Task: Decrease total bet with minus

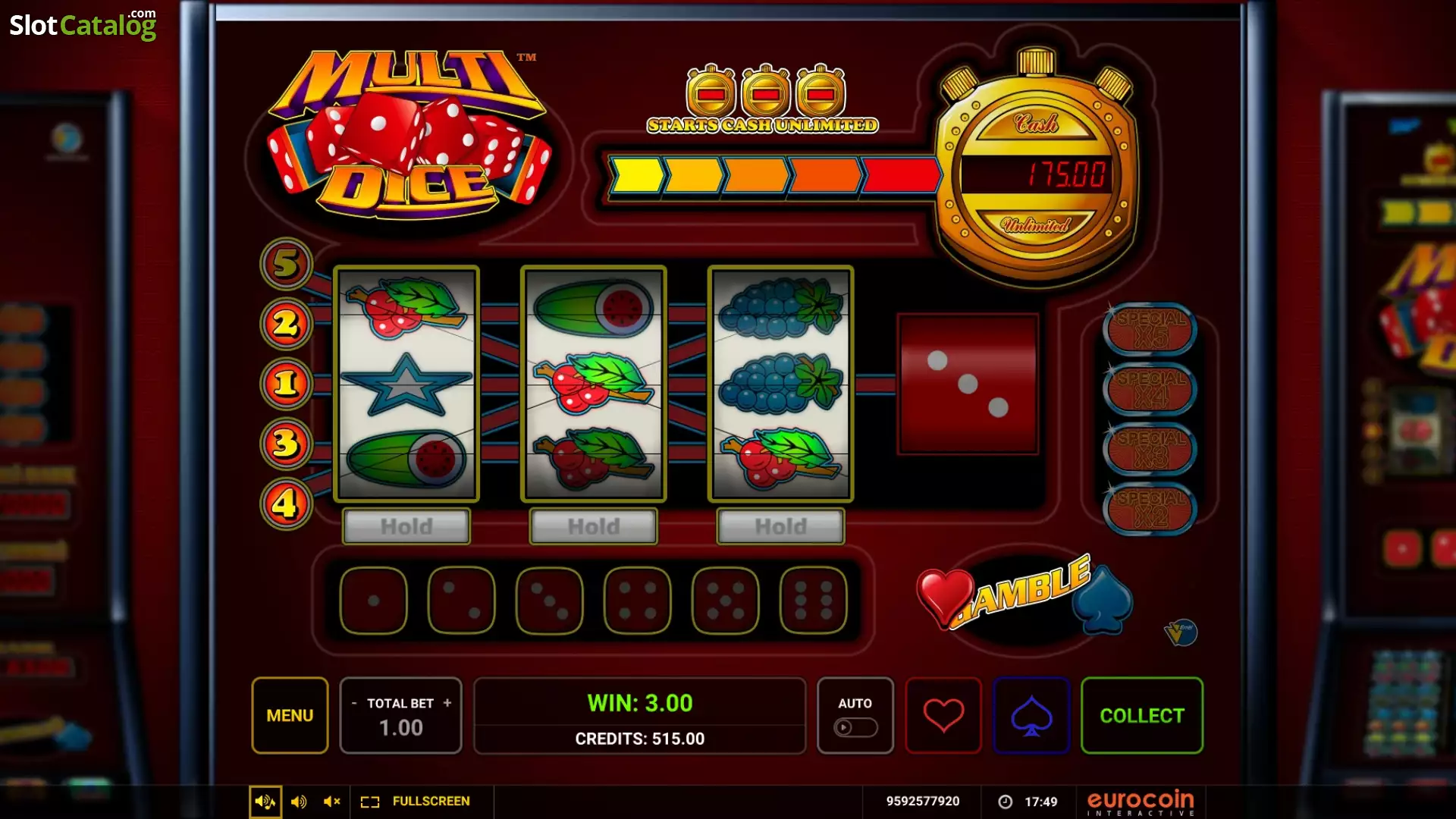Action: click(x=354, y=703)
